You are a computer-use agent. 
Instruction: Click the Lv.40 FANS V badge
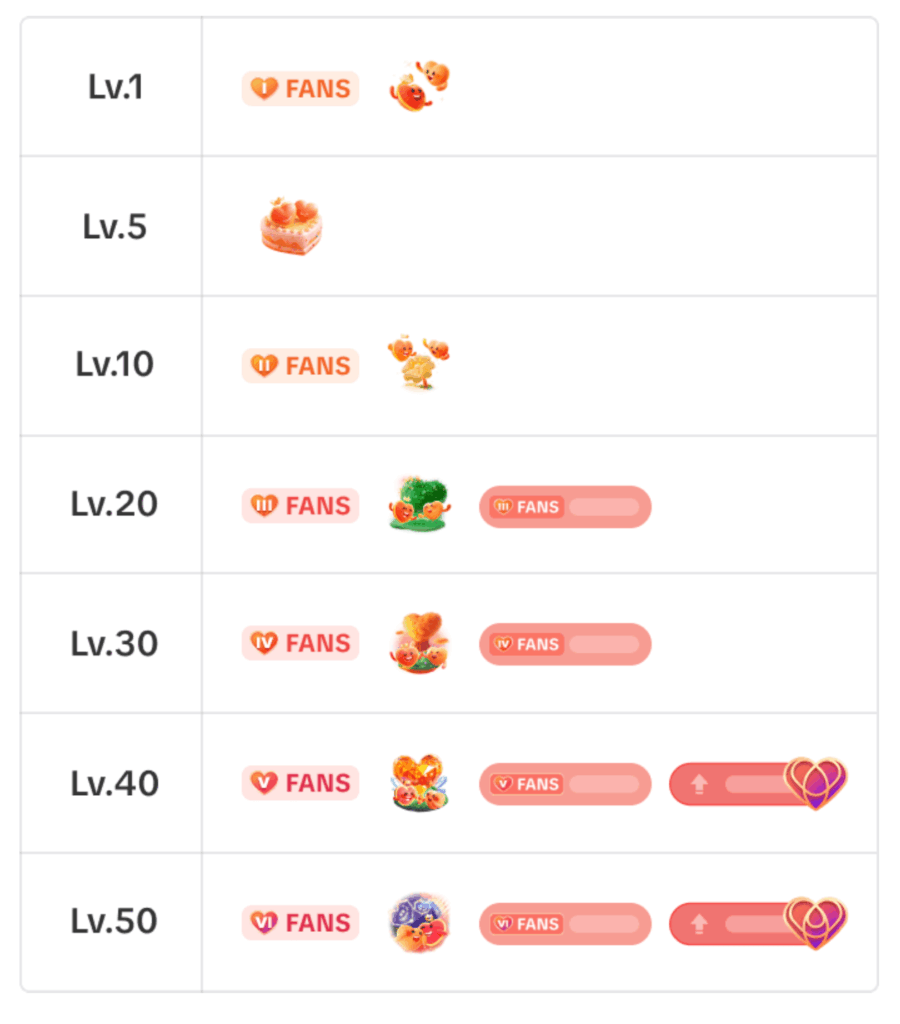coord(300,783)
